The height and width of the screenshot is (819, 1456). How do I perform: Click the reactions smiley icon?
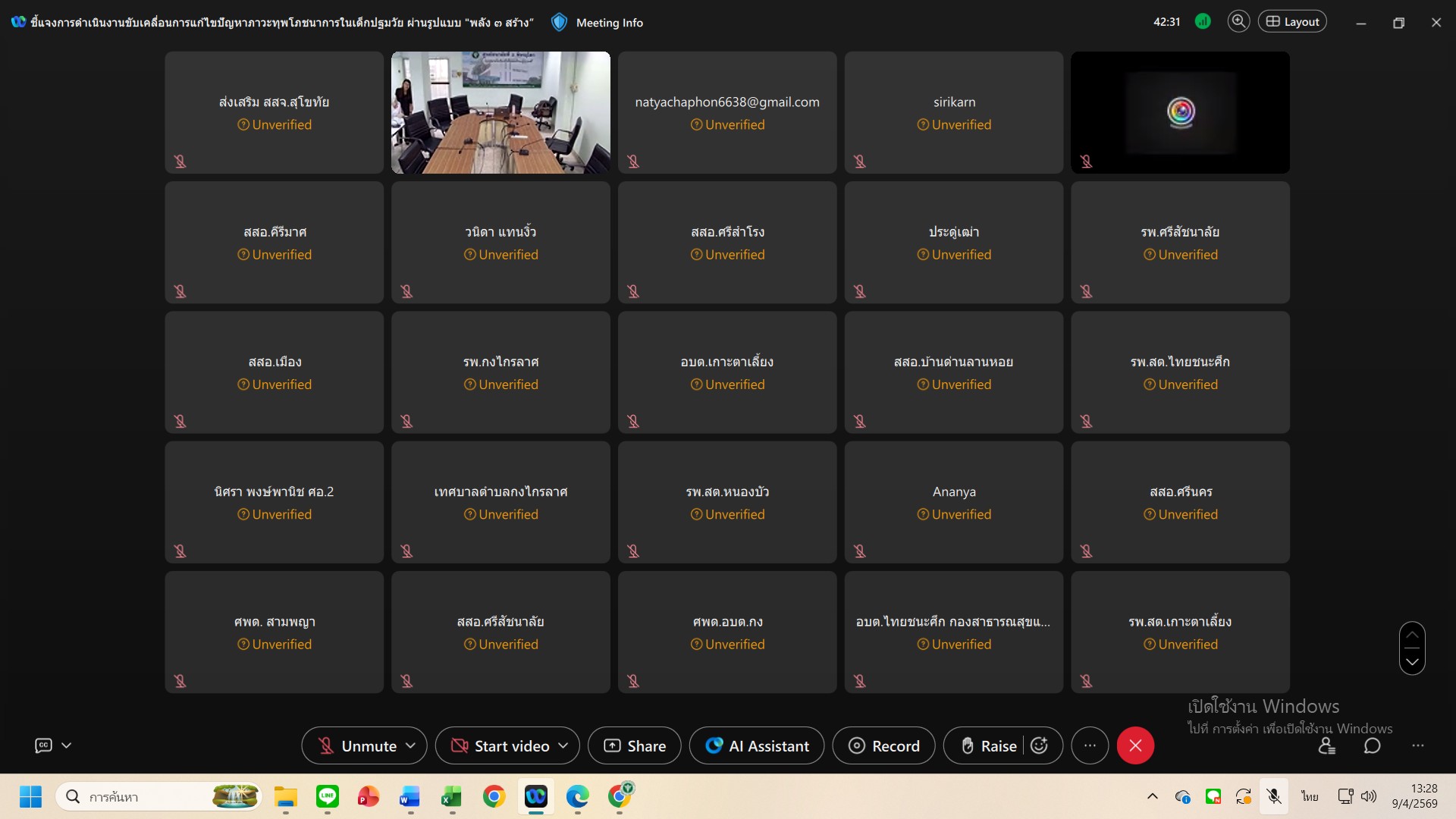[x=1040, y=746]
